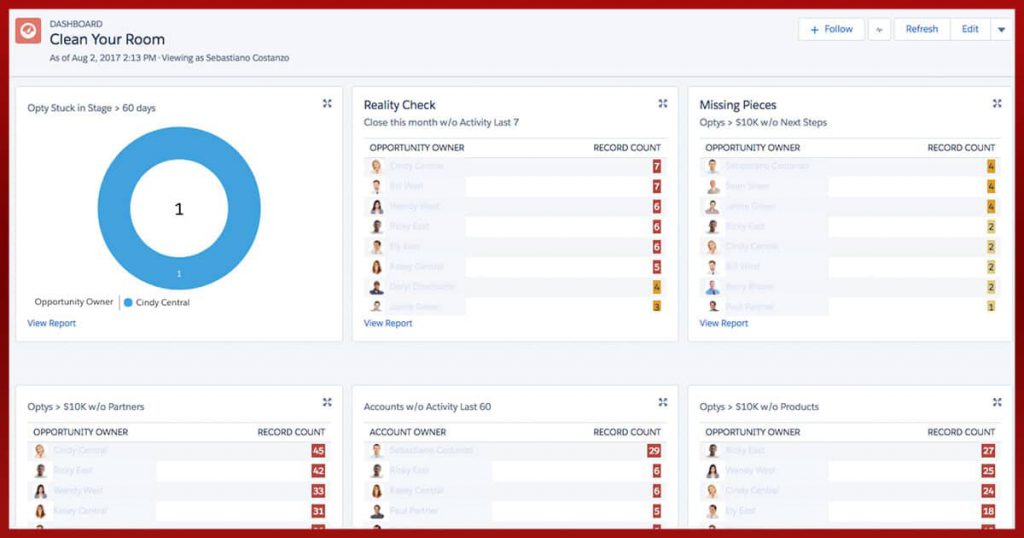Expand the Accounts w/o Activity Last 60 widget
Image resolution: width=1024 pixels, height=538 pixels.
coord(662,402)
